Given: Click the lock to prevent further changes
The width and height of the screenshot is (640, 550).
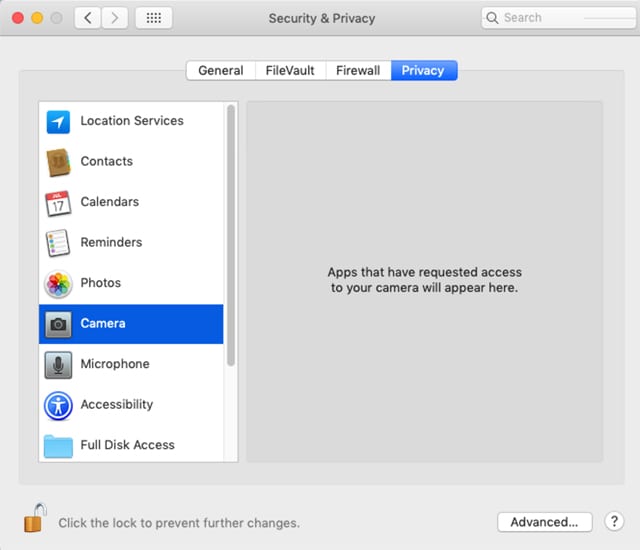Looking at the screenshot, I should [35, 519].
